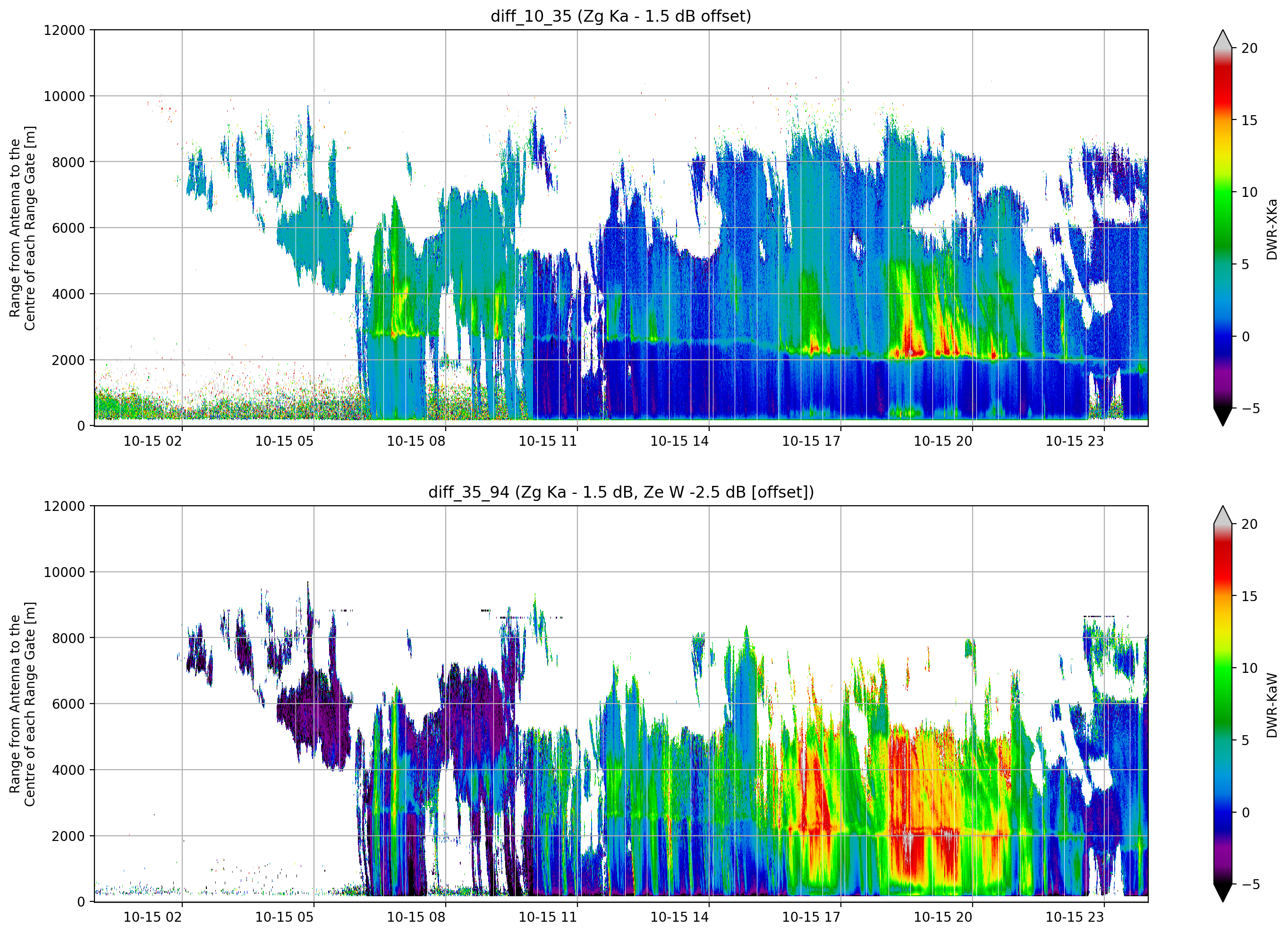1288x934 pixels.
Task: Click the '10-15 02' x-tick under the bottom plot
Action: point(153,917)
